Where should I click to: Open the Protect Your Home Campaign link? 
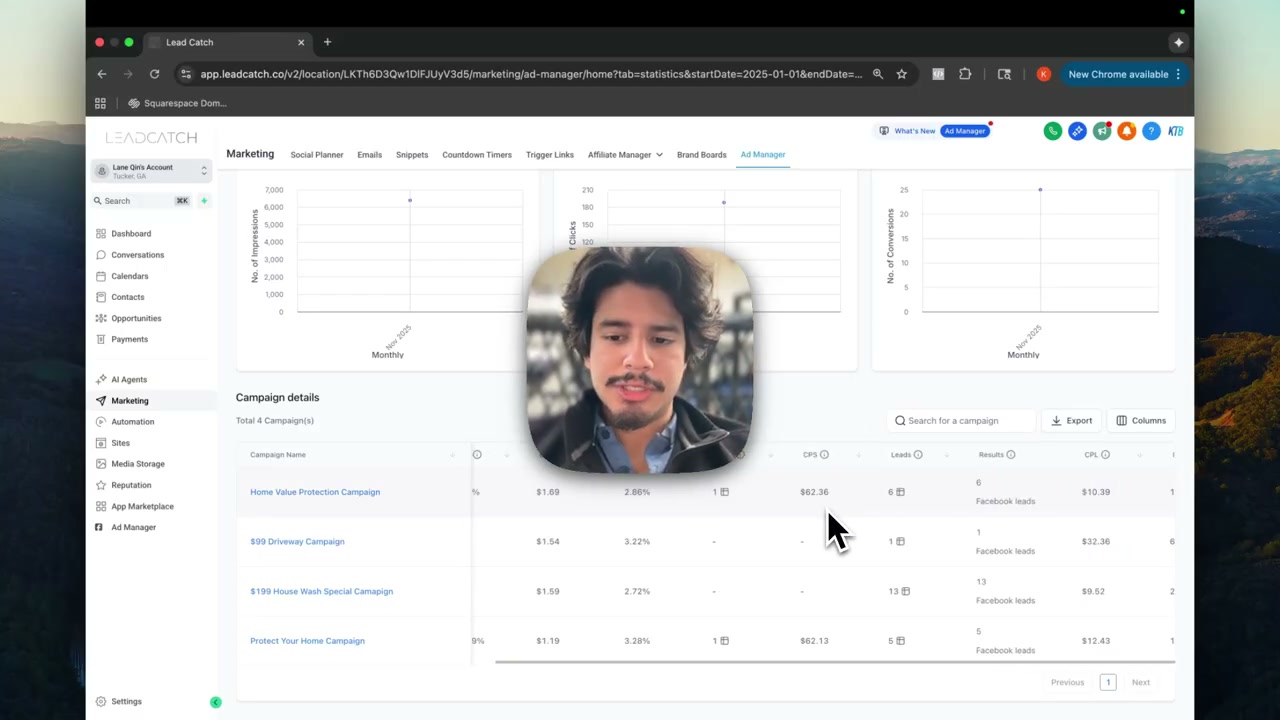coord(307,641)
